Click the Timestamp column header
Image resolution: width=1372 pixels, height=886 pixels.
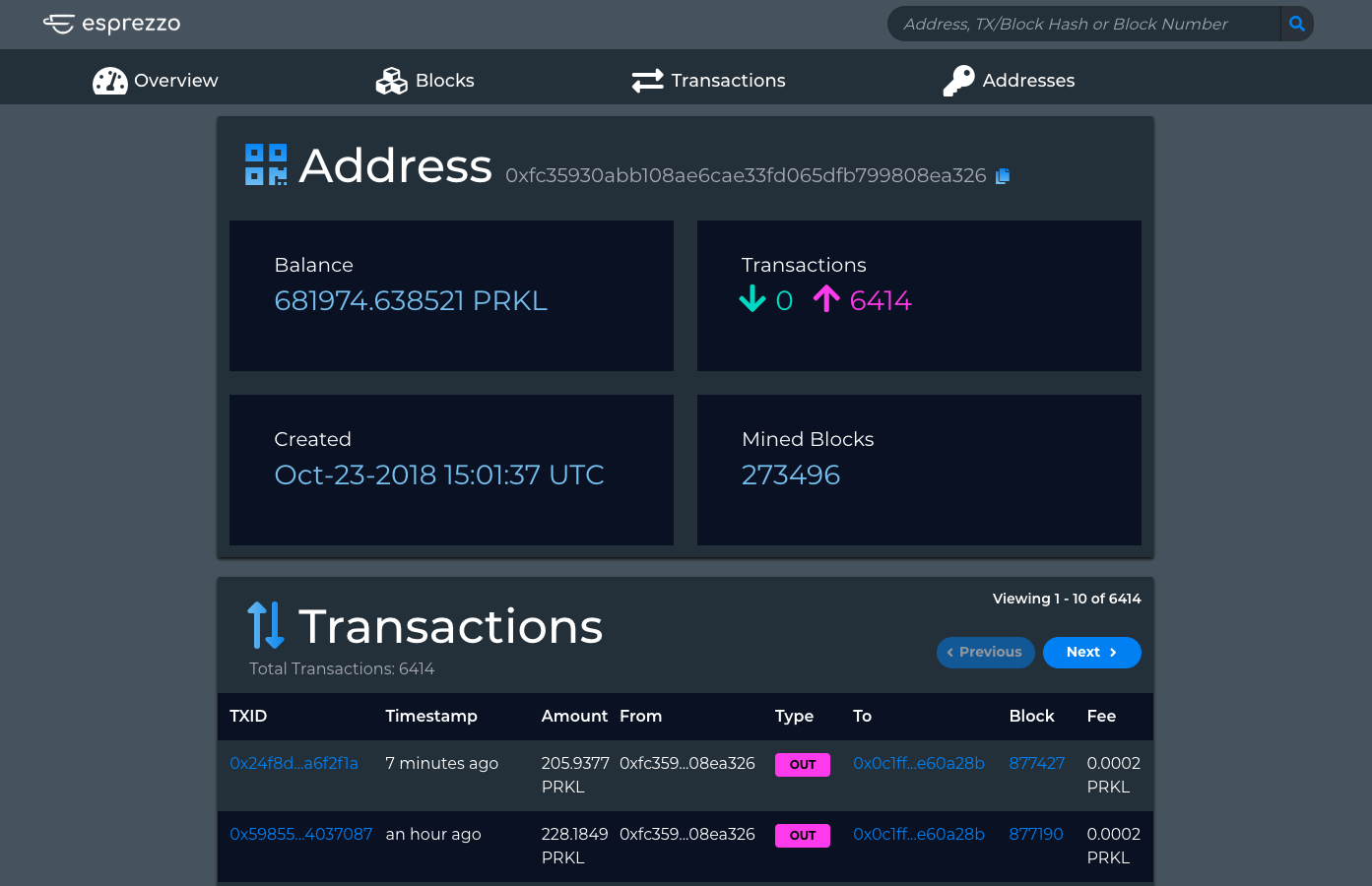point(431,716)
